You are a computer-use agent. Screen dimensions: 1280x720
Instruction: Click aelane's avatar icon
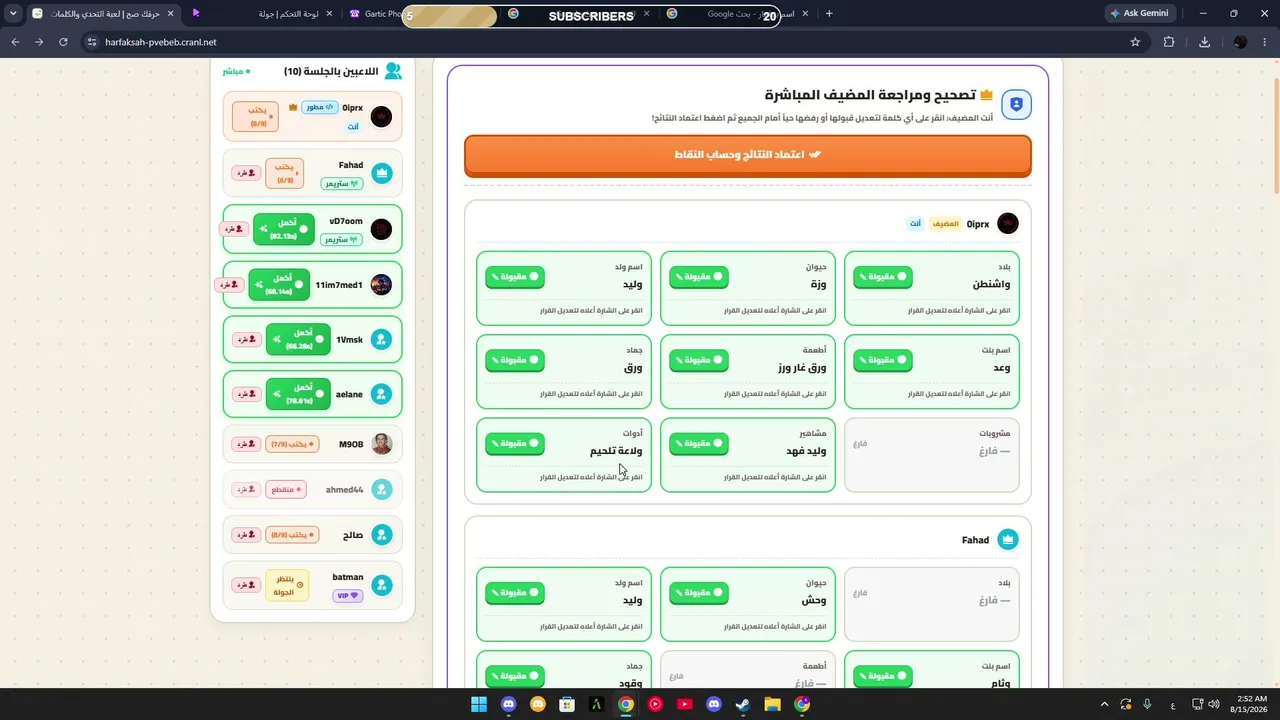tap(381, 395)
